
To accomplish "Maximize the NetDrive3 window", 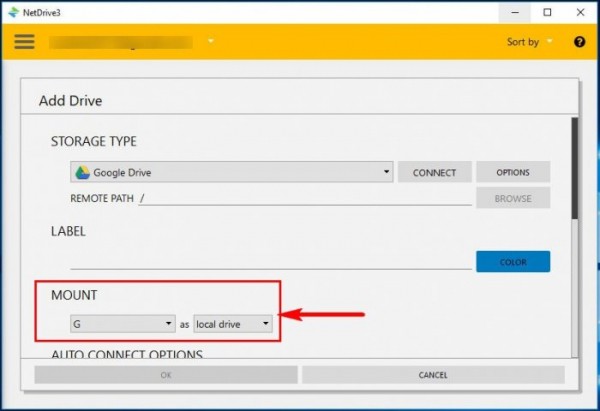I will (x=547, y=12).
